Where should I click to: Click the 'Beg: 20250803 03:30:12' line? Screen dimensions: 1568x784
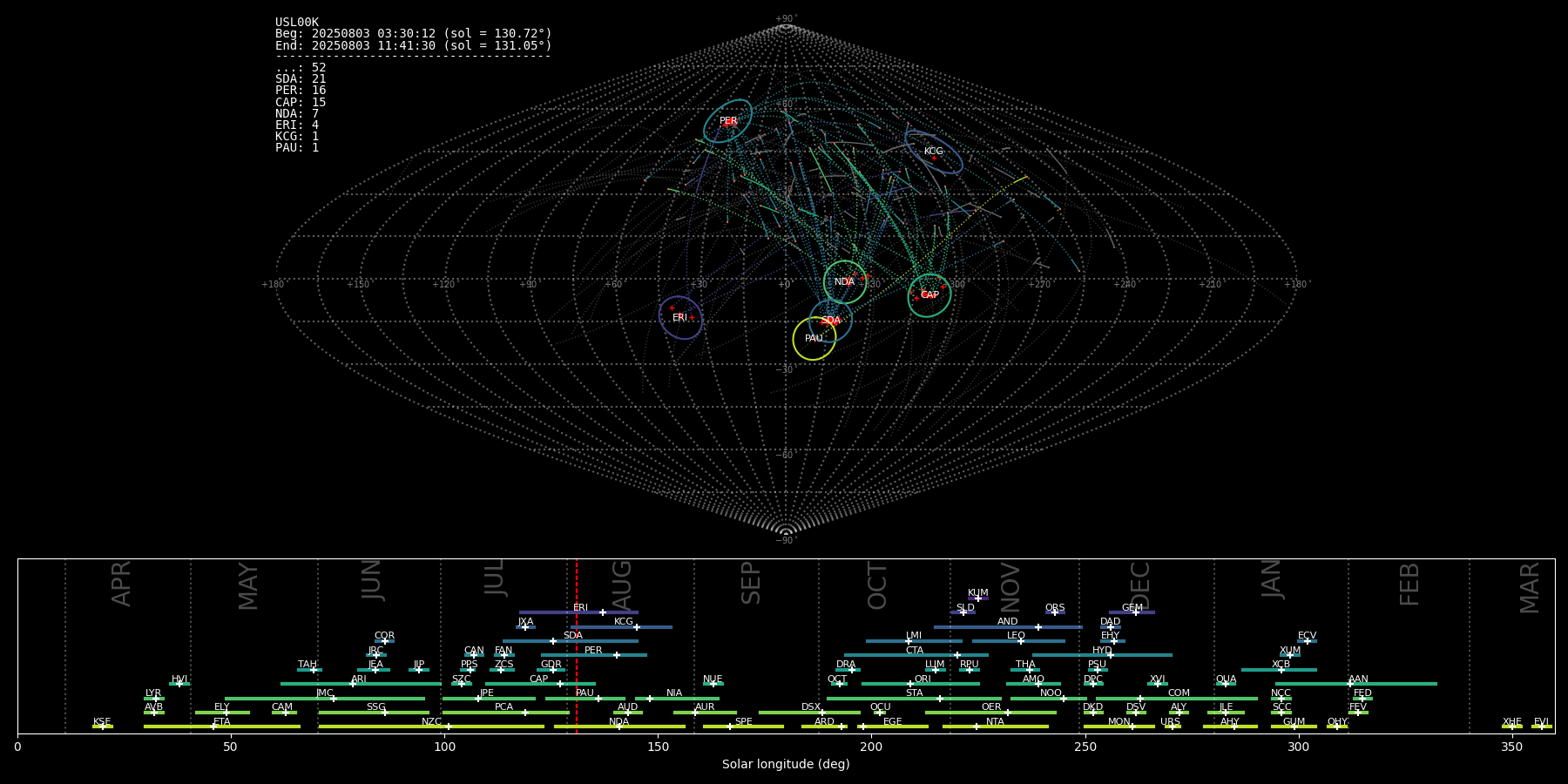414,34
